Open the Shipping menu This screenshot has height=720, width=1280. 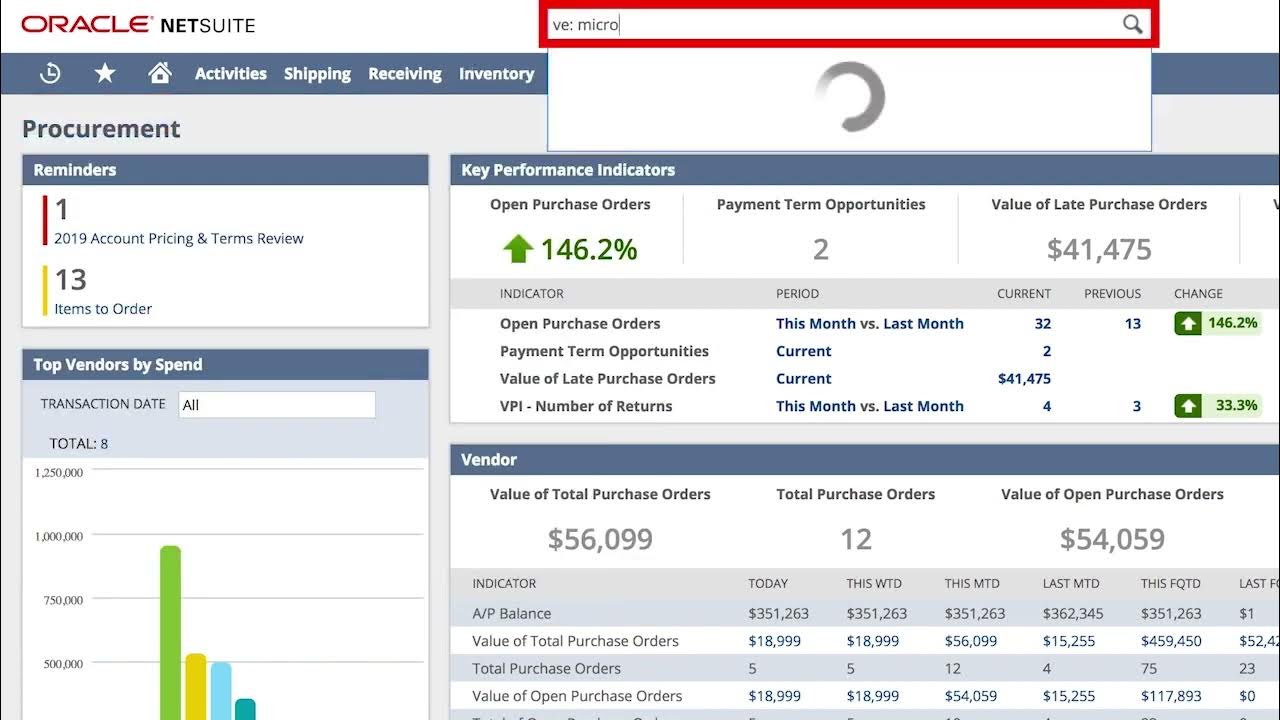click(x=317, y=74)
